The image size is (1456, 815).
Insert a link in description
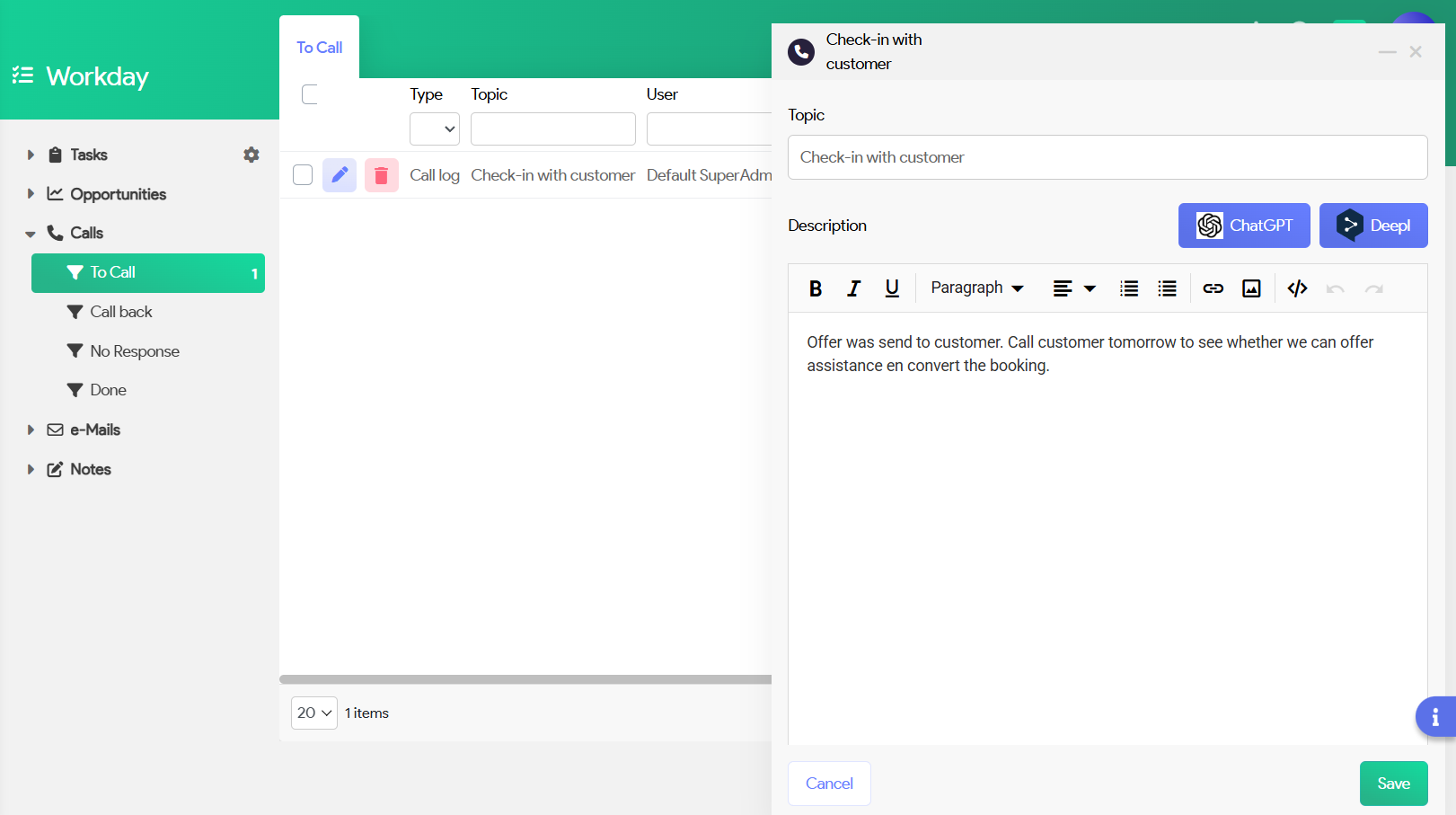1213,288
